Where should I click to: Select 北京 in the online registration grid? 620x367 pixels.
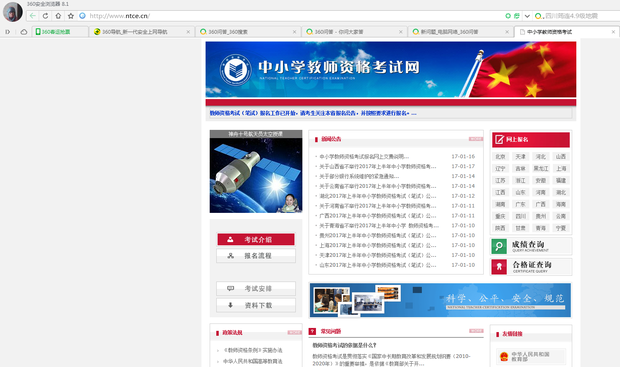(x=501, y=157)
